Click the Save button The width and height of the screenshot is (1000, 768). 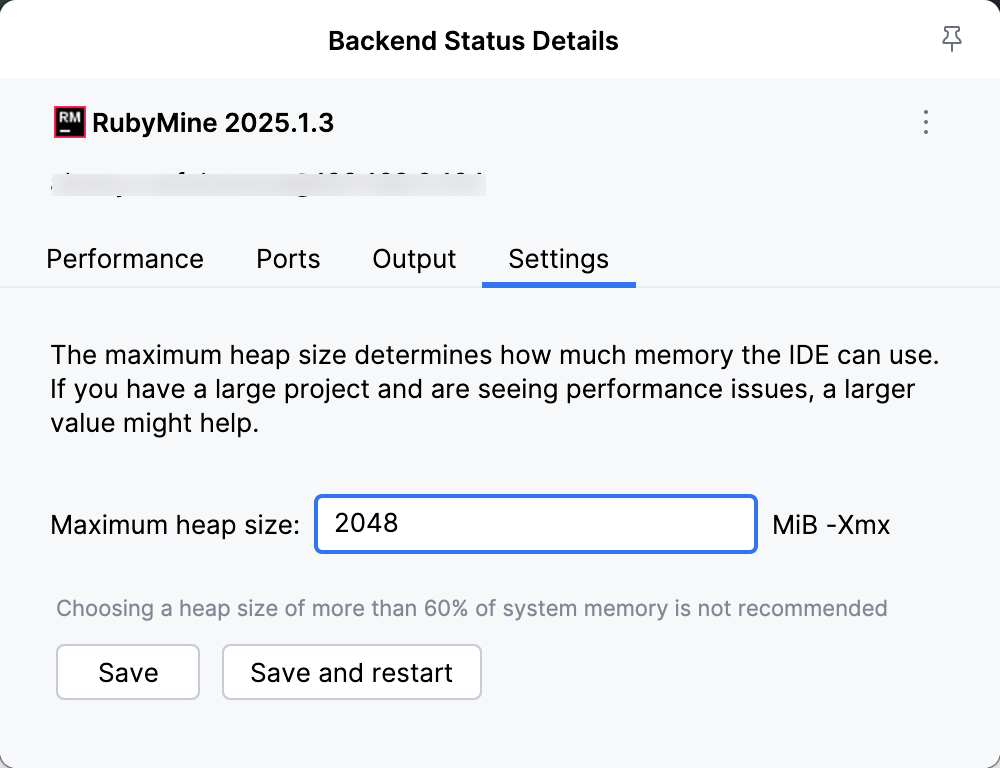pyautogui.click(x=127, y=672)
